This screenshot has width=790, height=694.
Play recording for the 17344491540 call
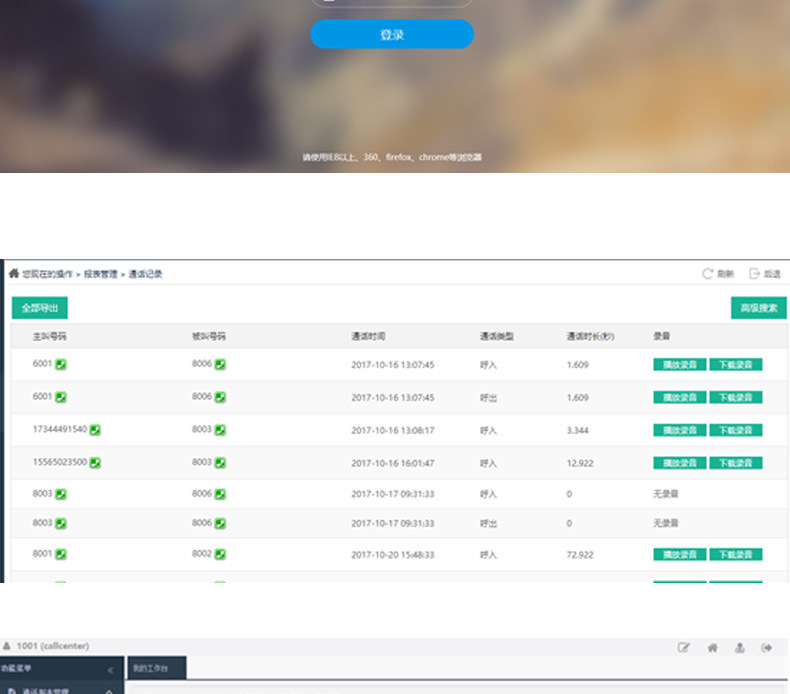click(679, 430)
